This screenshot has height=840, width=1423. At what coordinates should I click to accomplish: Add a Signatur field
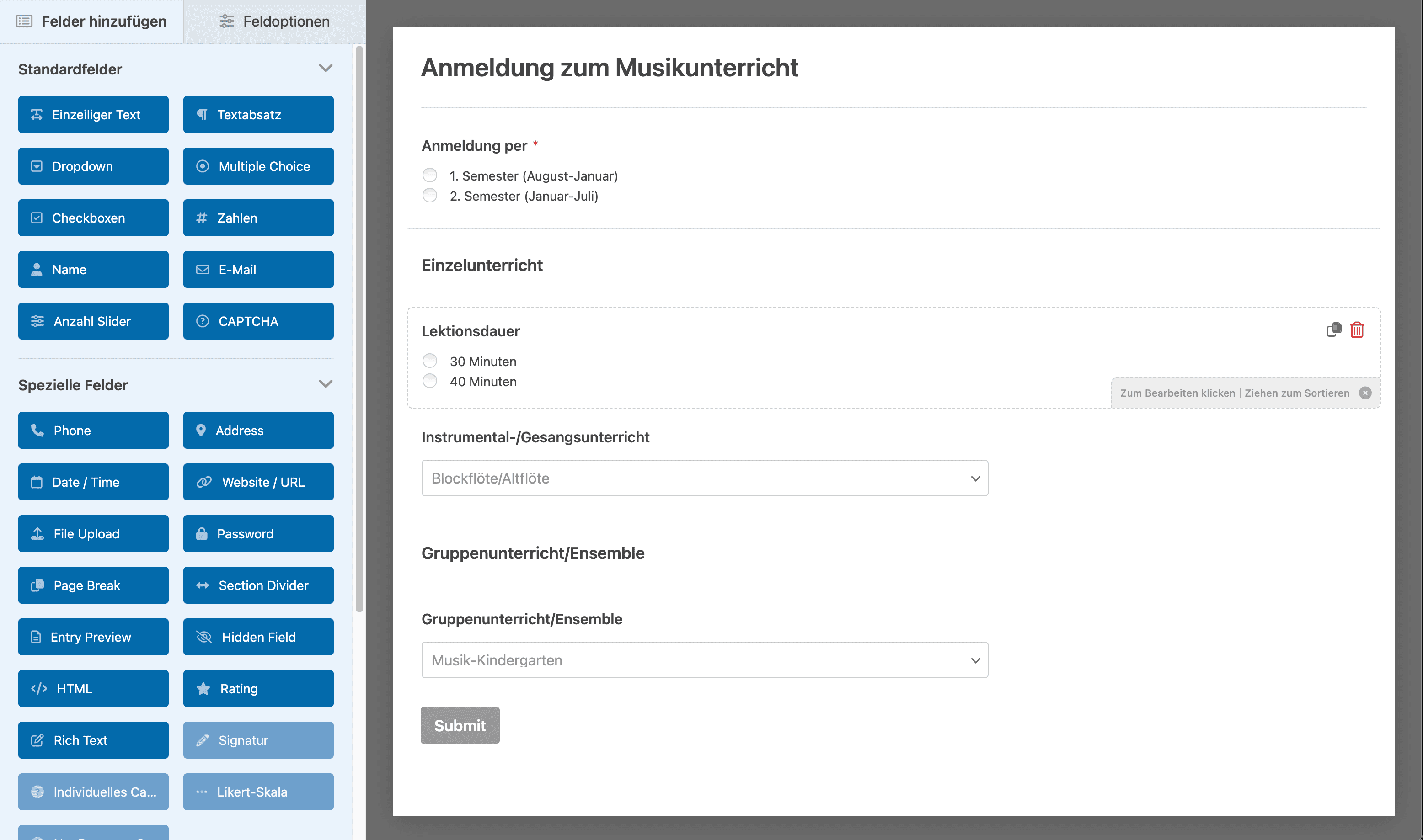click(x=258, y=740)
